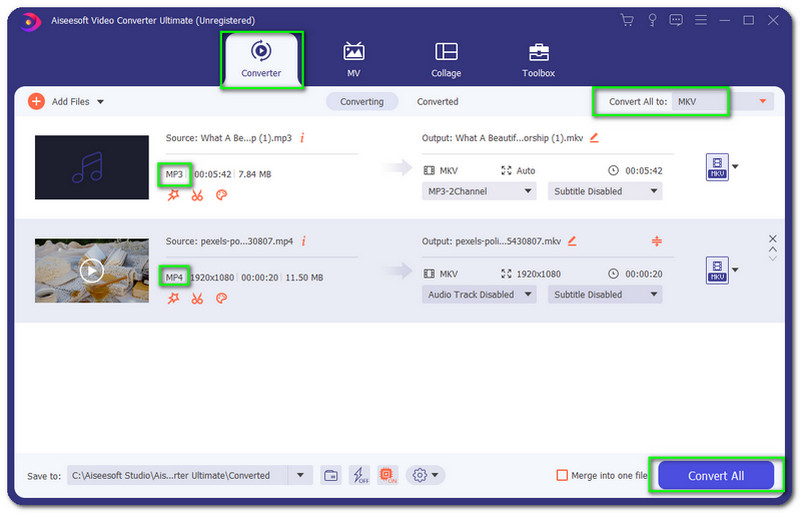
Task: Open Enhance palette tool for the MP3 file
Action: coord(221,195)
